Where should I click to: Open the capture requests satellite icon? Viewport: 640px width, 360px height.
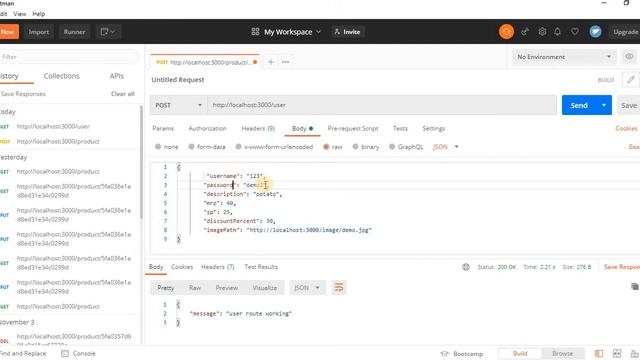click(525, 31)
